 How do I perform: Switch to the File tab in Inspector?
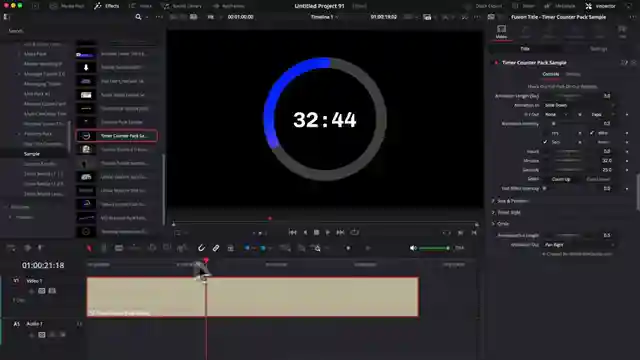pyautogui.click(x=622, y=32)
